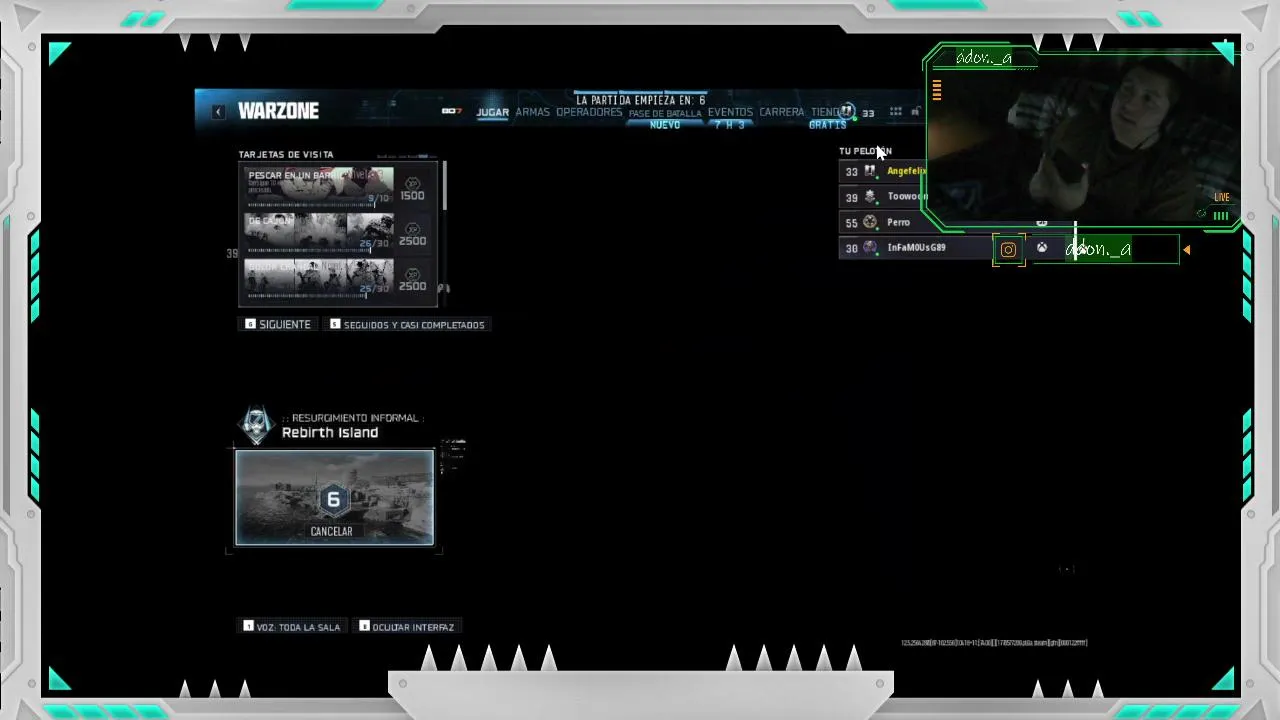The height and width of the screenshot is (720, 1280).
Task: Select SEGUIDOS Y CASI COMPLETADOS
Action: coord(407,324)
